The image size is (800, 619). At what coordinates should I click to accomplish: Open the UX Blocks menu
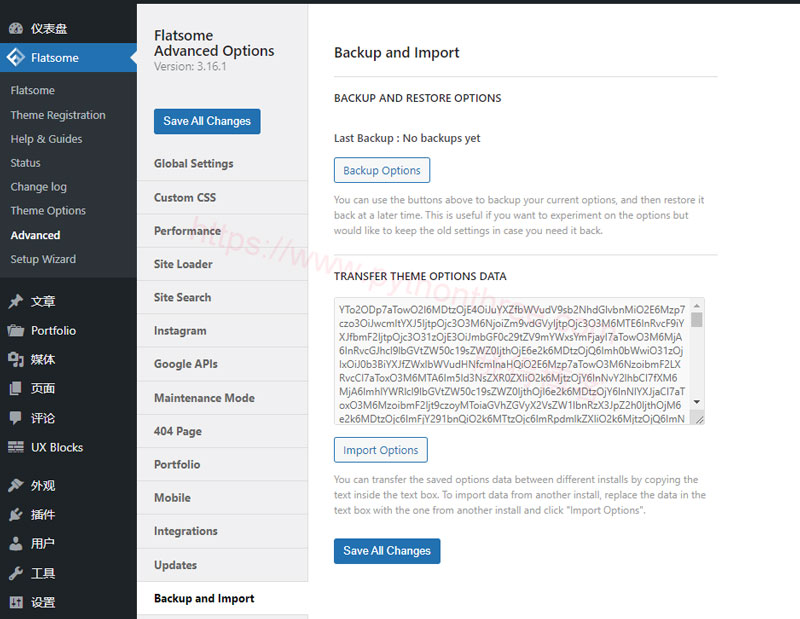click(68, 448)
